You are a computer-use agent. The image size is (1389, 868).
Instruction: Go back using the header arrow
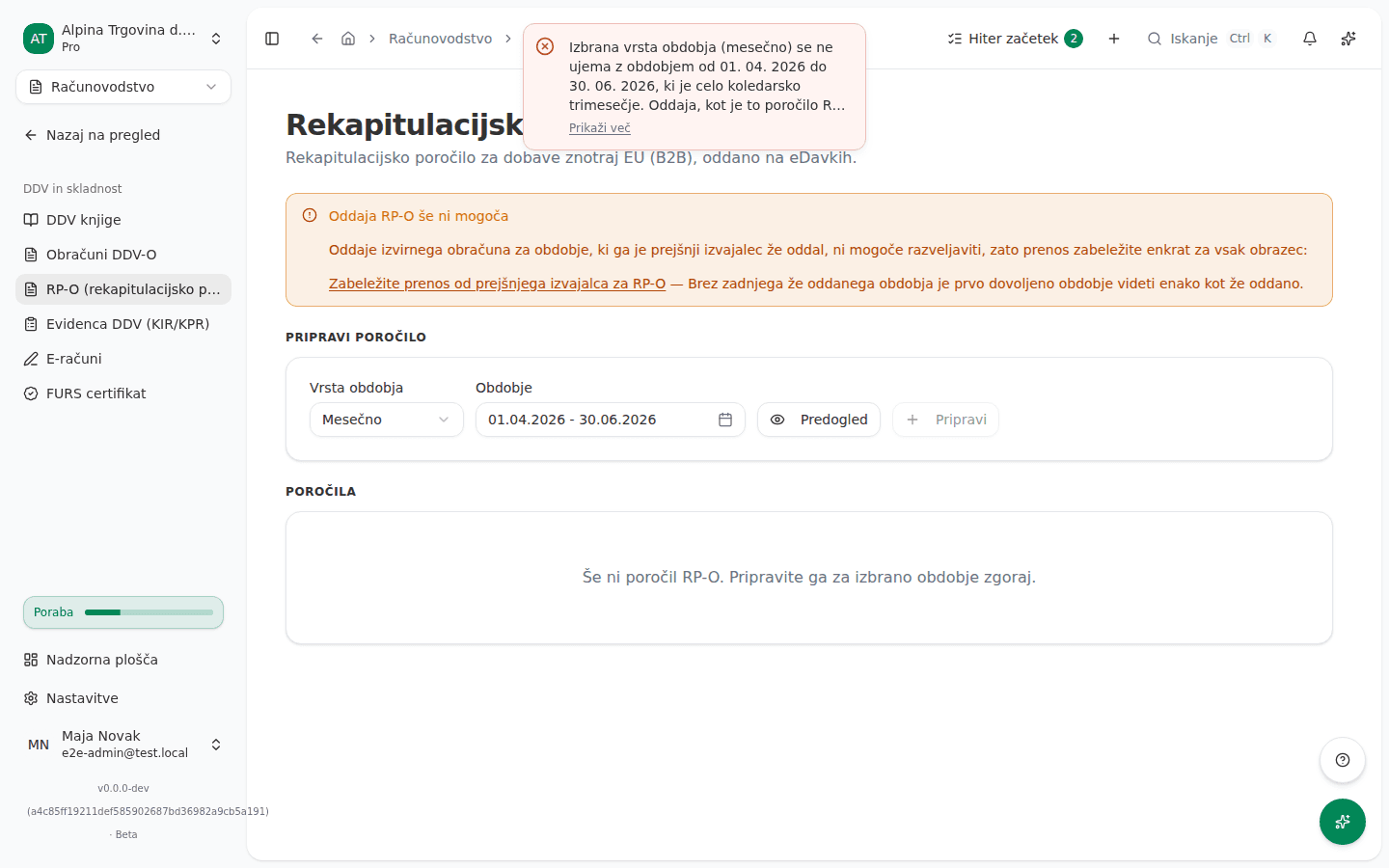pos(317,39)
